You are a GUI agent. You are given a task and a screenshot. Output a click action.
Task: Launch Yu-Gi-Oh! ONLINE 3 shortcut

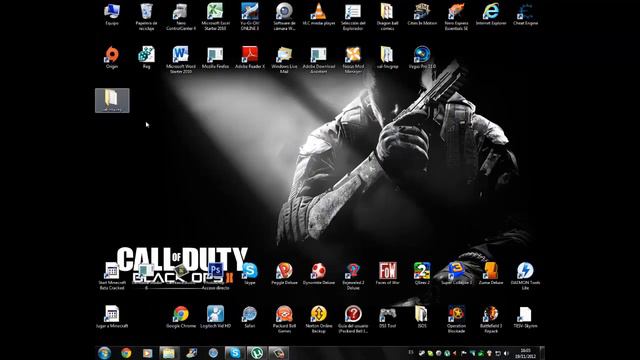(x=249, y=17)
